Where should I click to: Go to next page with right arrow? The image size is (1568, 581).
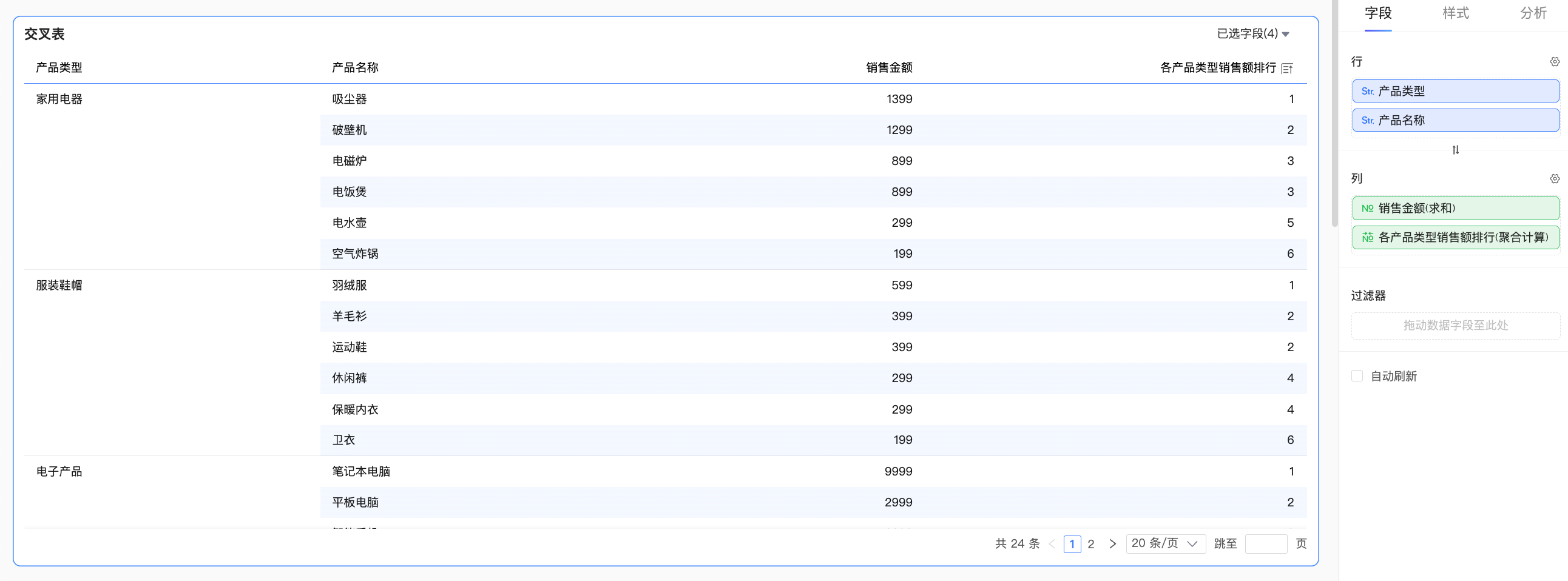1112,543
